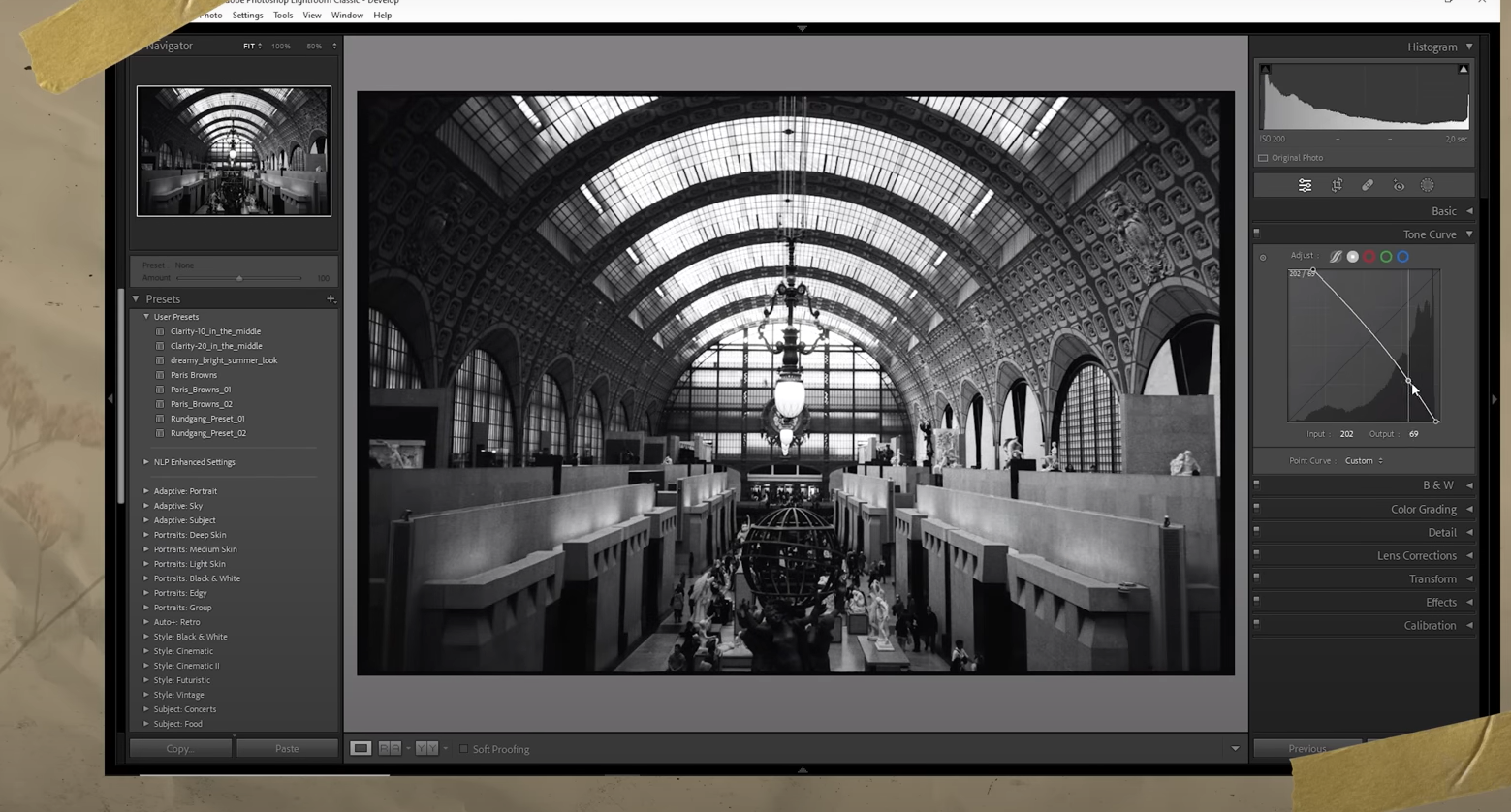The width and height of the screenshot is (1511, 812).
Task: Open the Window menu
Action: pyautogui.click(x=347, y=15)
